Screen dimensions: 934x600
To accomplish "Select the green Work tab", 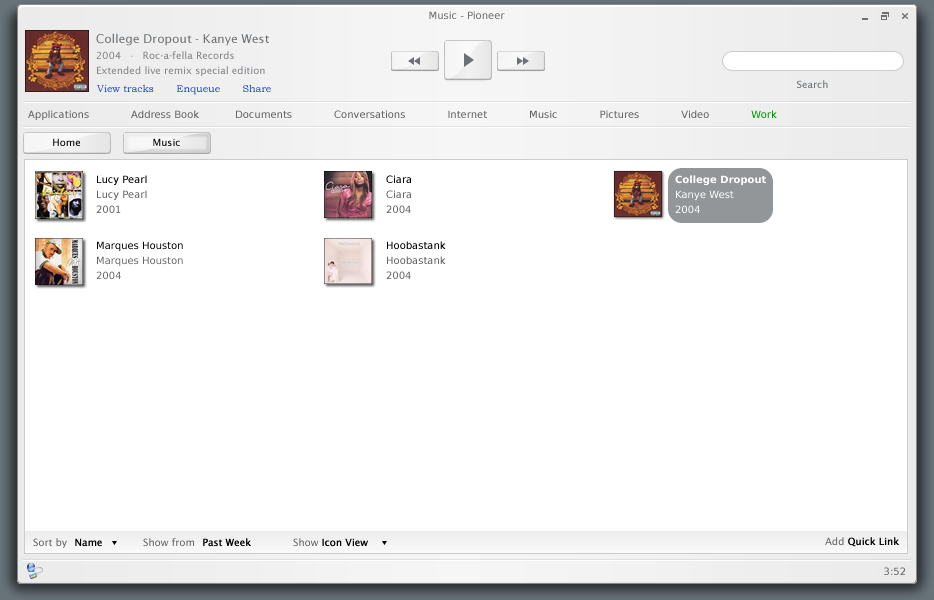I will (764, 114).
